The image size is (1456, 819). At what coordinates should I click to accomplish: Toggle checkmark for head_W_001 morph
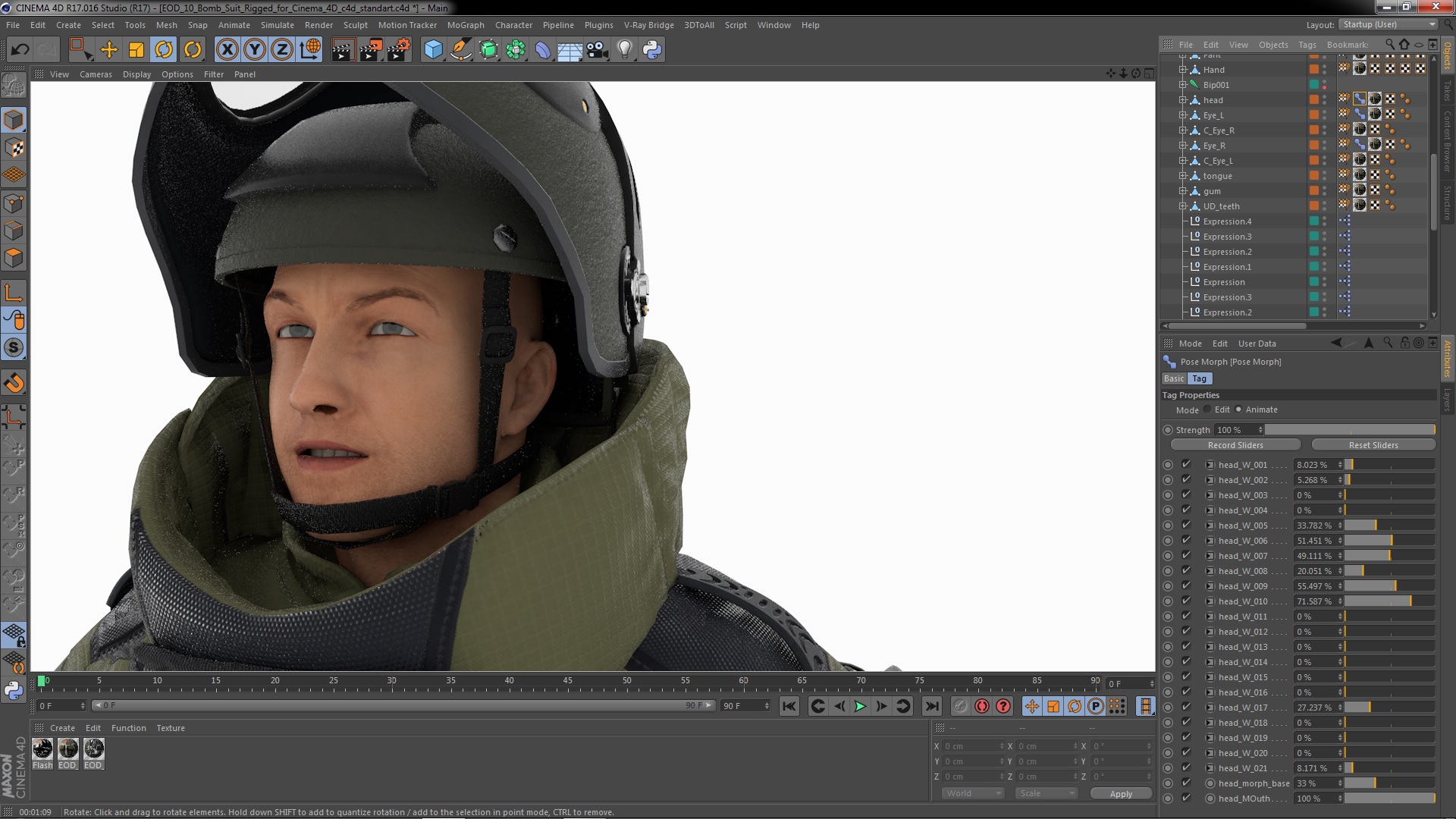coord(1186,465)
